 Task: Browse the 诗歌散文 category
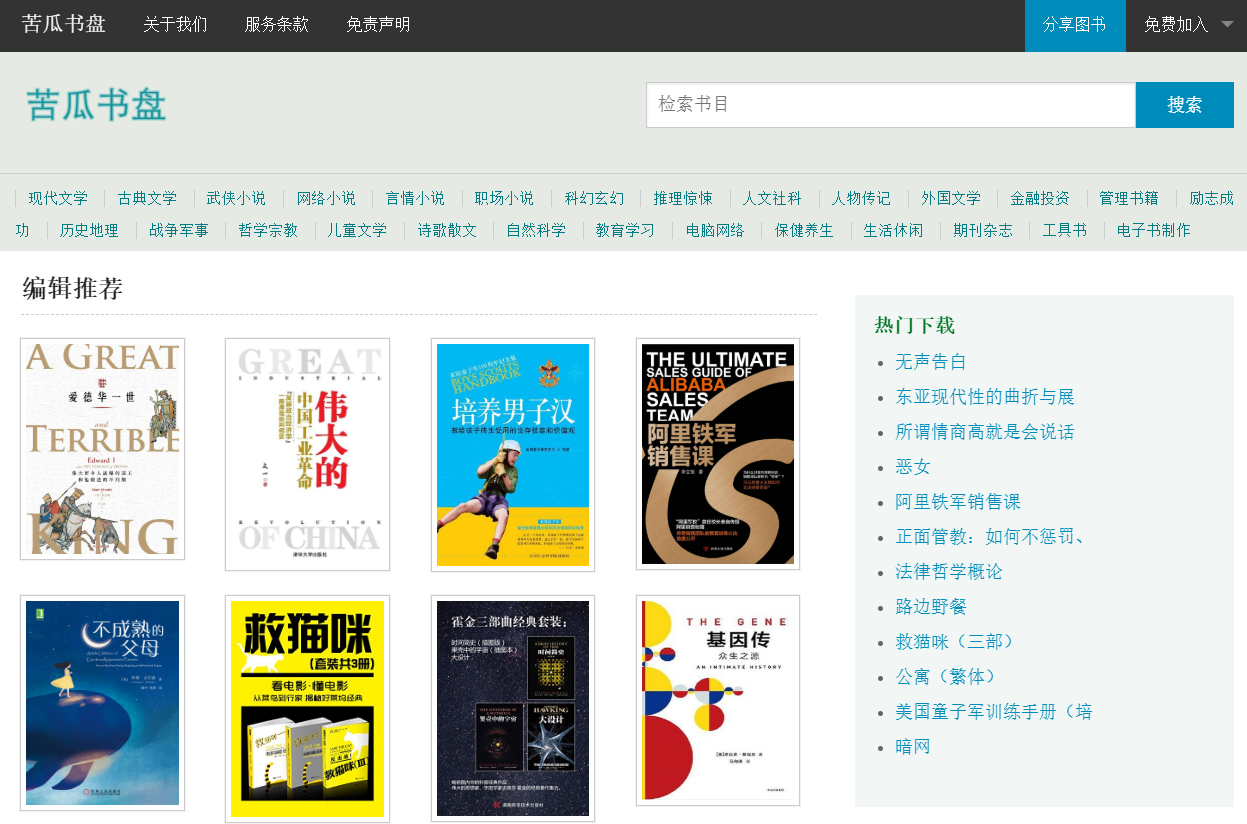(447, 230)
